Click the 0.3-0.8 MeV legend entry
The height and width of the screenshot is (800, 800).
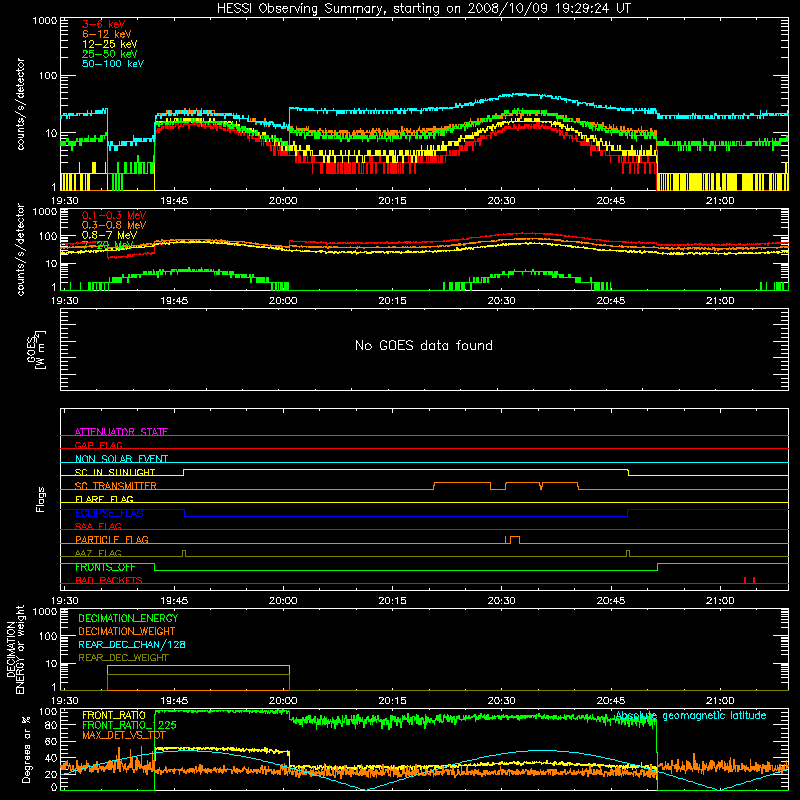point(114,225)
